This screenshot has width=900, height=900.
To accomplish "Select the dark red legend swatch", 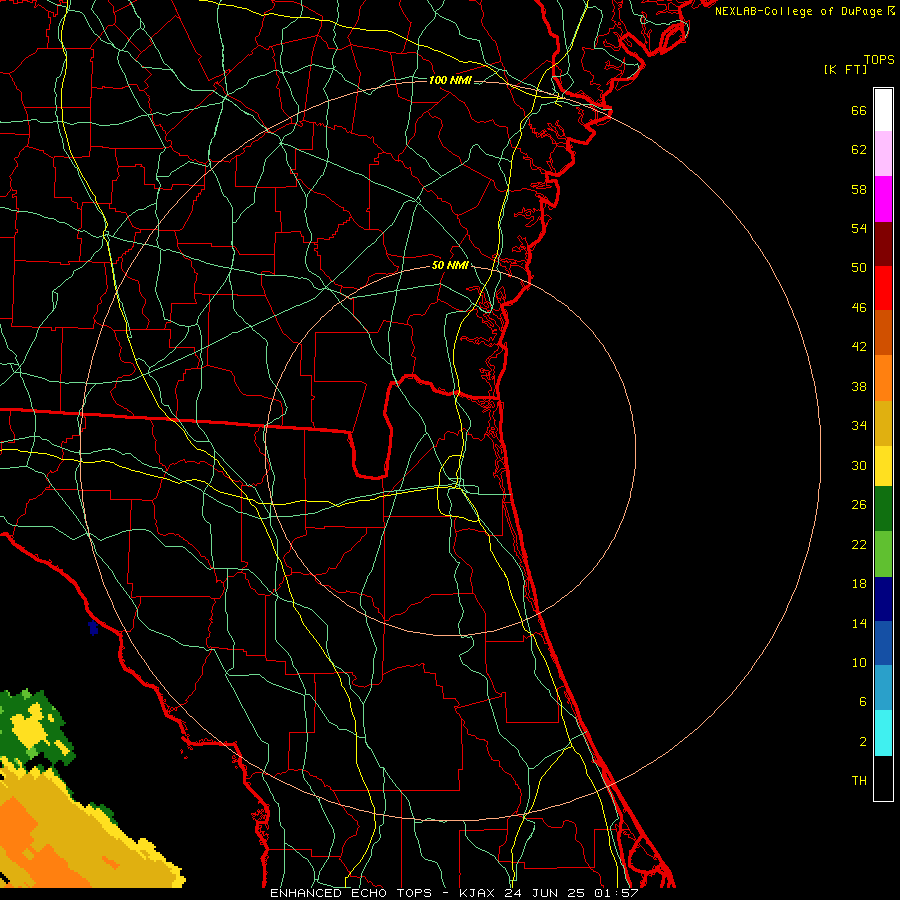I will 883,243.
